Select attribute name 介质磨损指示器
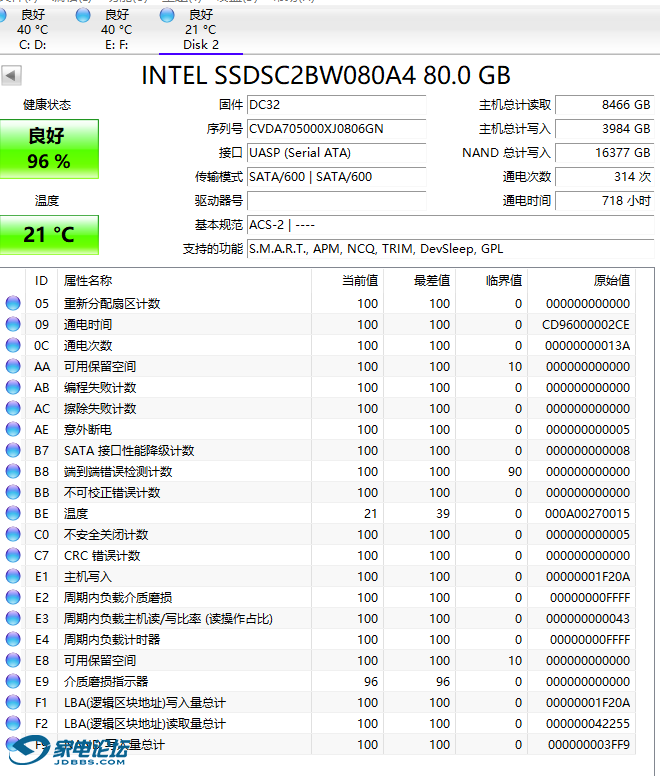 (106, 681)
